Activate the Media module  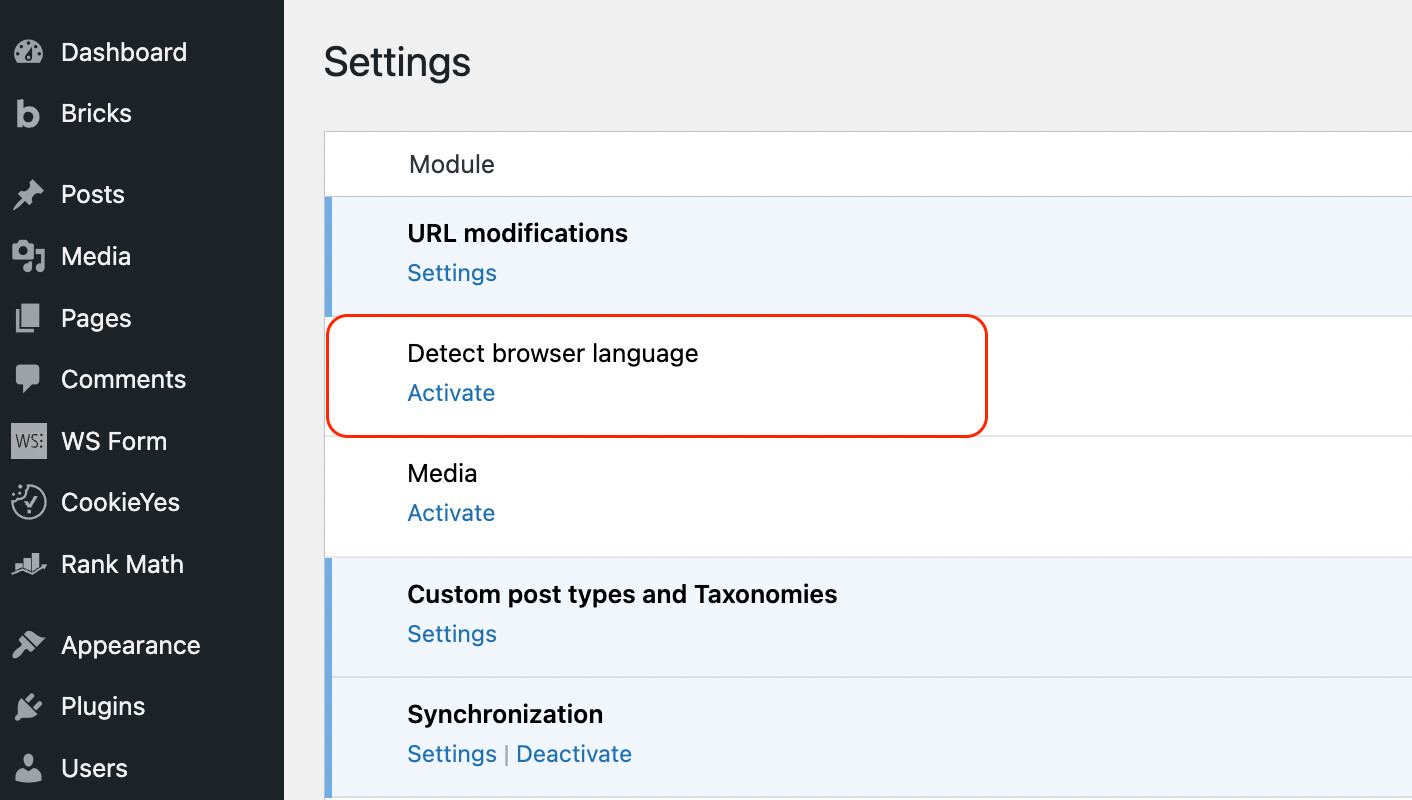click(x=451, y=513)
